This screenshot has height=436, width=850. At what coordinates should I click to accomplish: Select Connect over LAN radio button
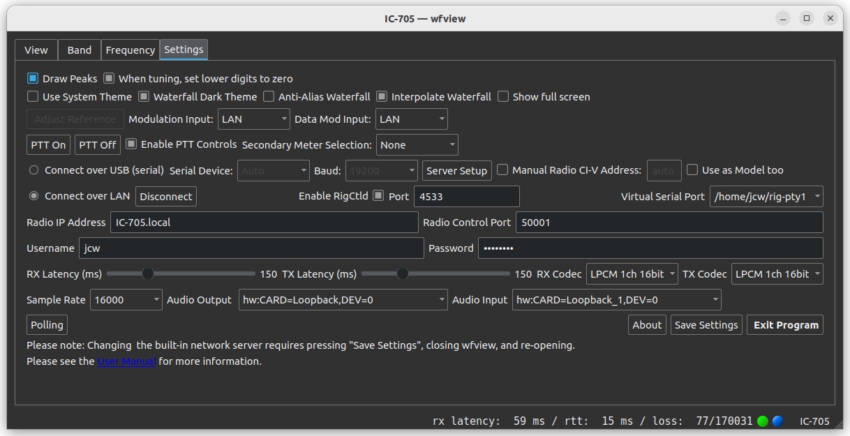pyautogui.click(x=34, y=196)
